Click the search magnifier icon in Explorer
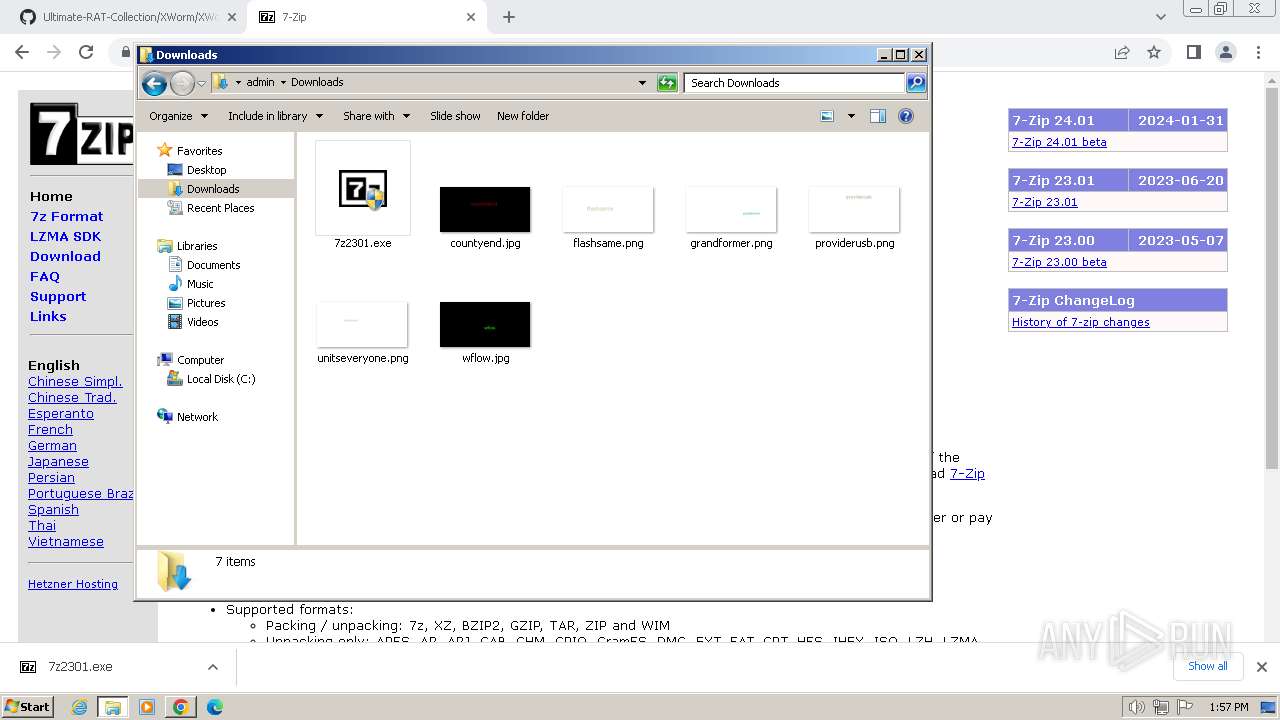The width and height of the screenshot is (1280, 720). 916,83
